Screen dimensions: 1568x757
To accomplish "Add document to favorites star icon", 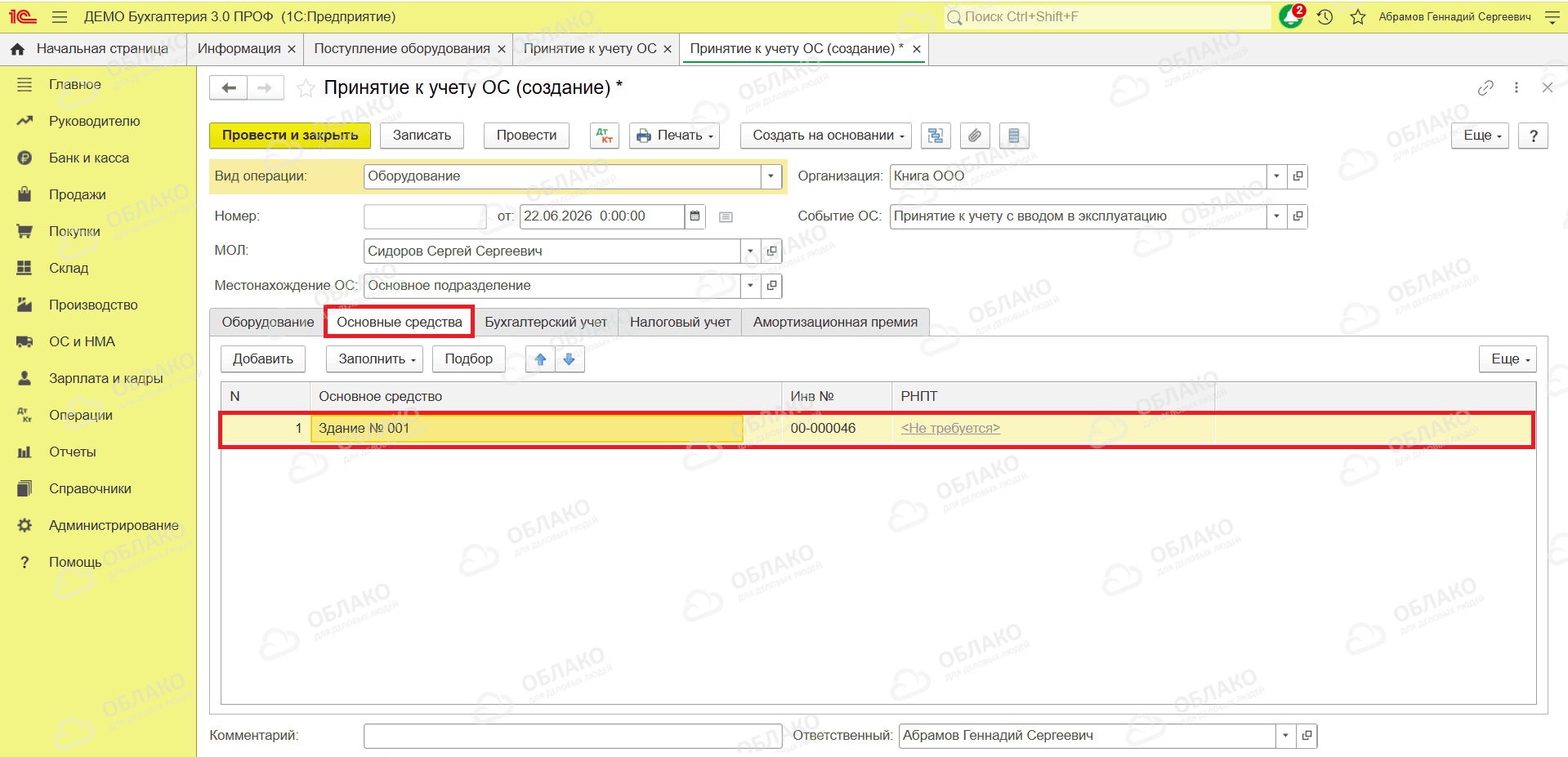I will [306, 88].
